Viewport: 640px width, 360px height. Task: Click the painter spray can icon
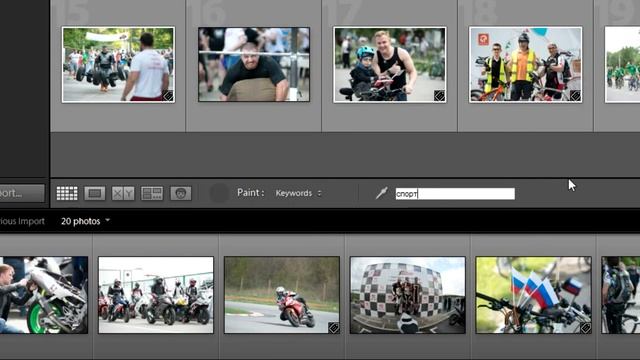(381, 193)
